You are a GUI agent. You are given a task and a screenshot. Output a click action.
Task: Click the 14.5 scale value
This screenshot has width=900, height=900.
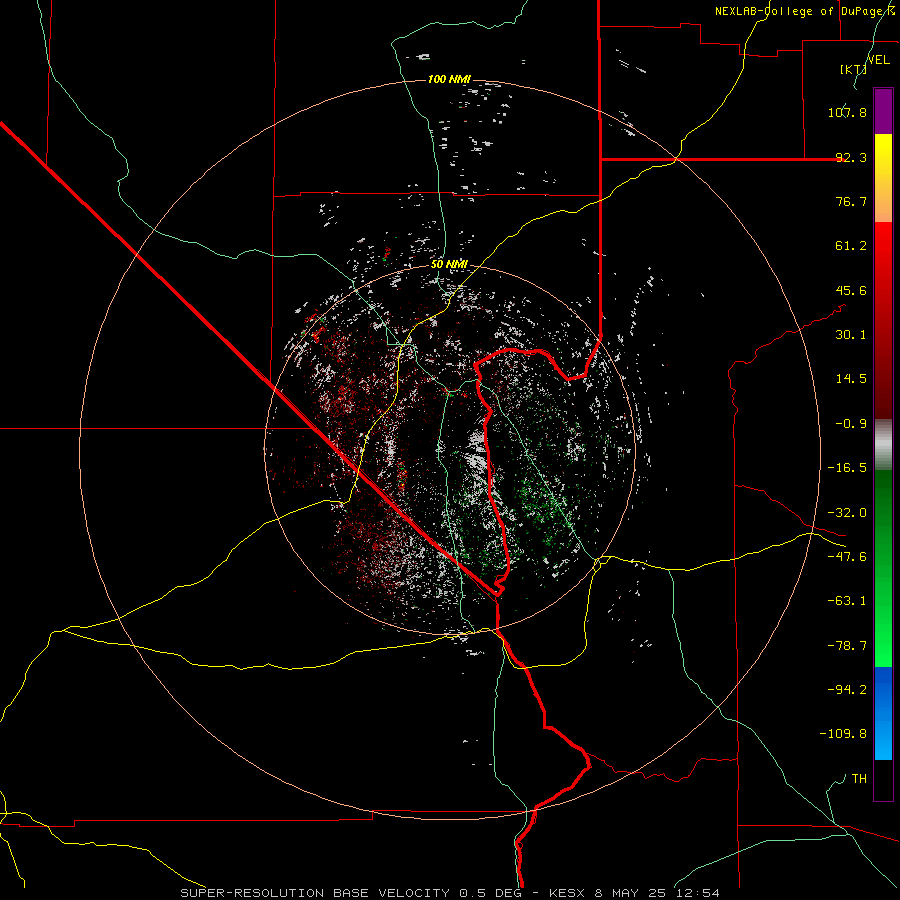click(x=851, y=379)
